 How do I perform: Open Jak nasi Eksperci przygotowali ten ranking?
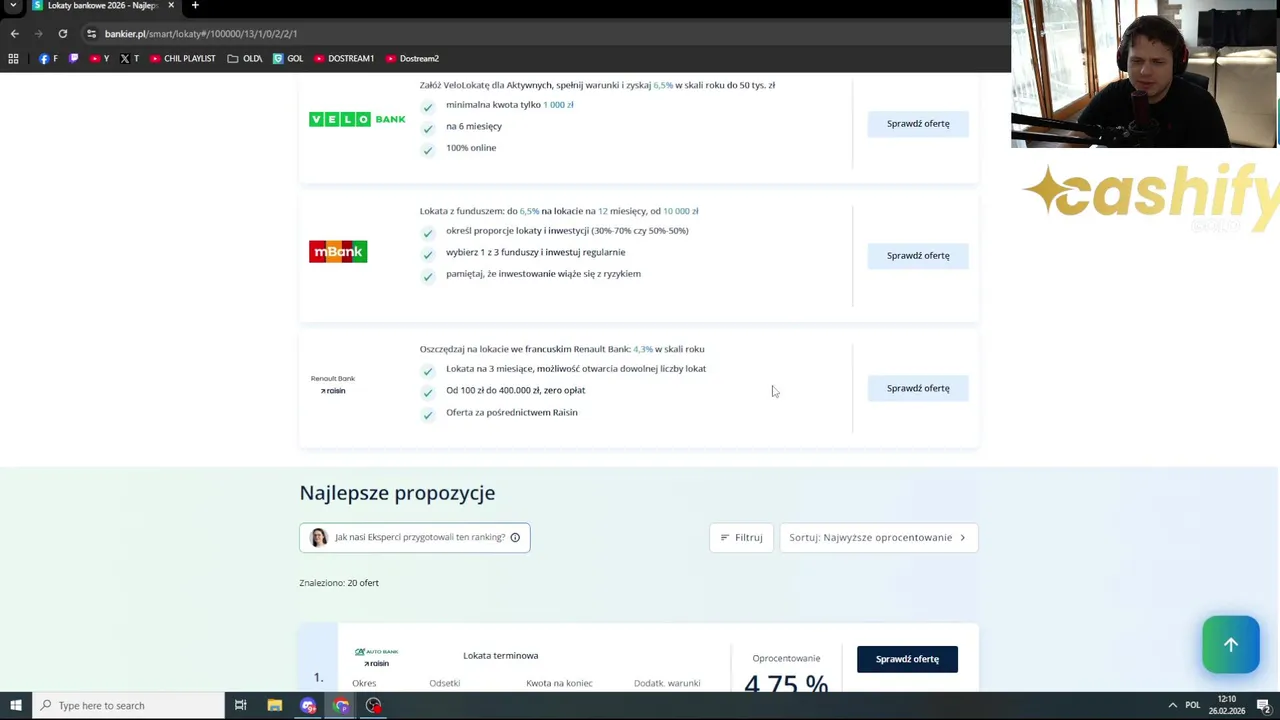(415, 537)
